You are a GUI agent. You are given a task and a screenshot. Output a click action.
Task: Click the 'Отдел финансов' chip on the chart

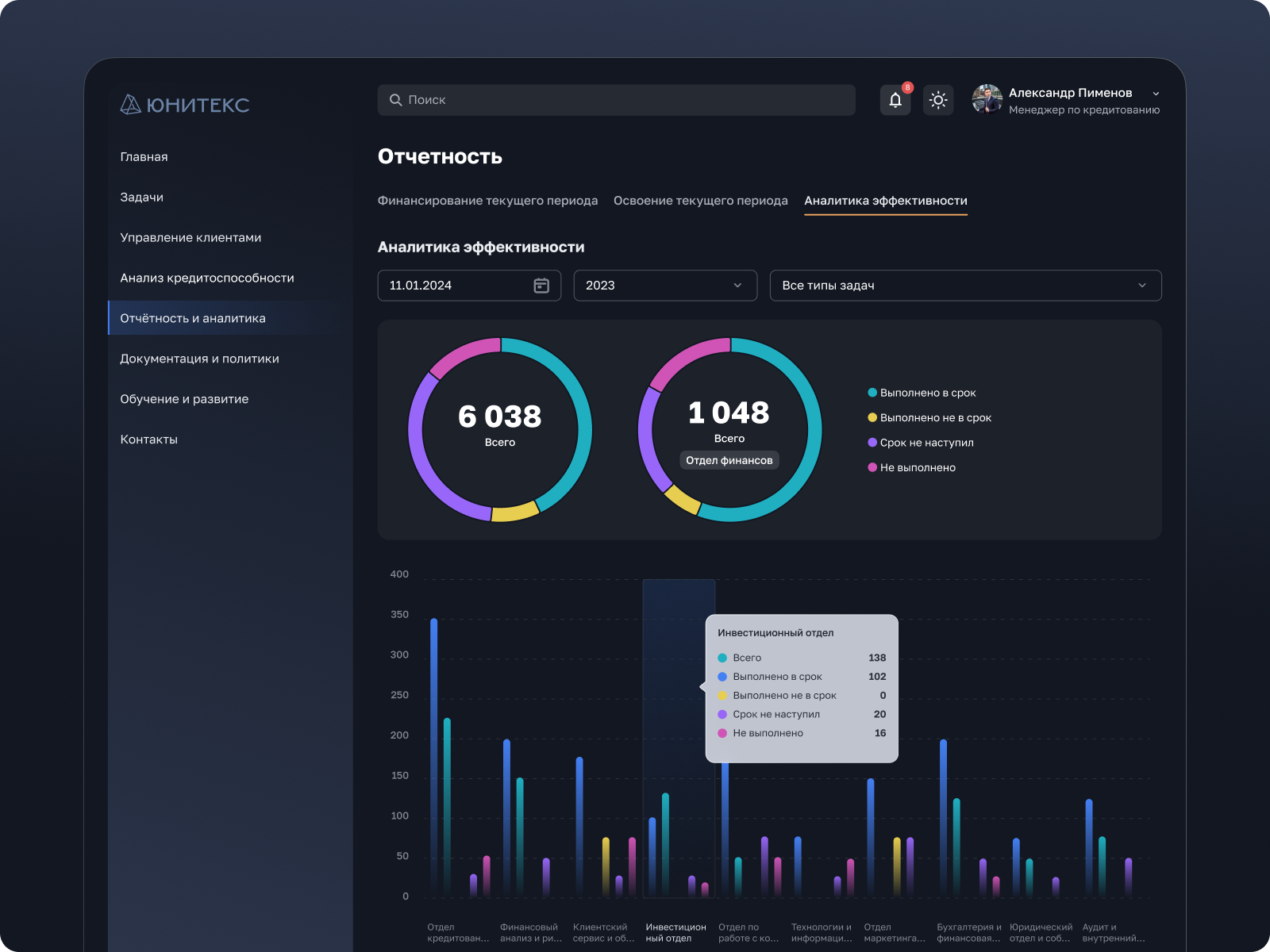[729, 460]
